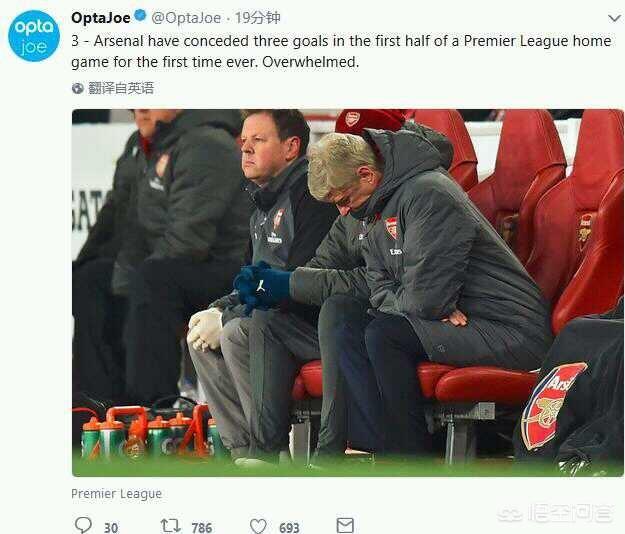This screenshot has height=534, width=625.
Task: Click the globe translation icon
Action: click(78, 88)
